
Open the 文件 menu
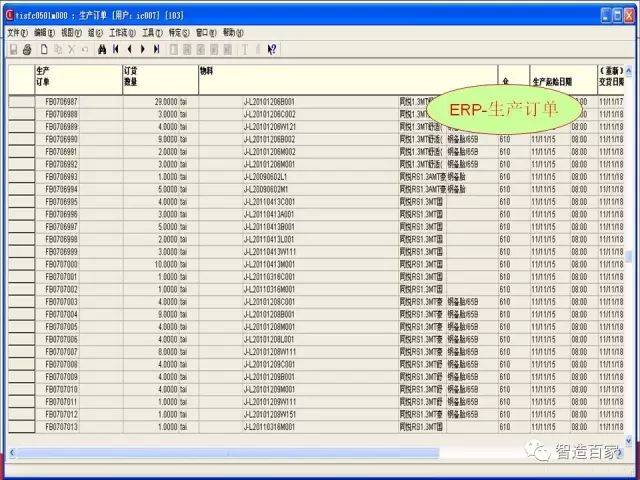pos(18,33)
